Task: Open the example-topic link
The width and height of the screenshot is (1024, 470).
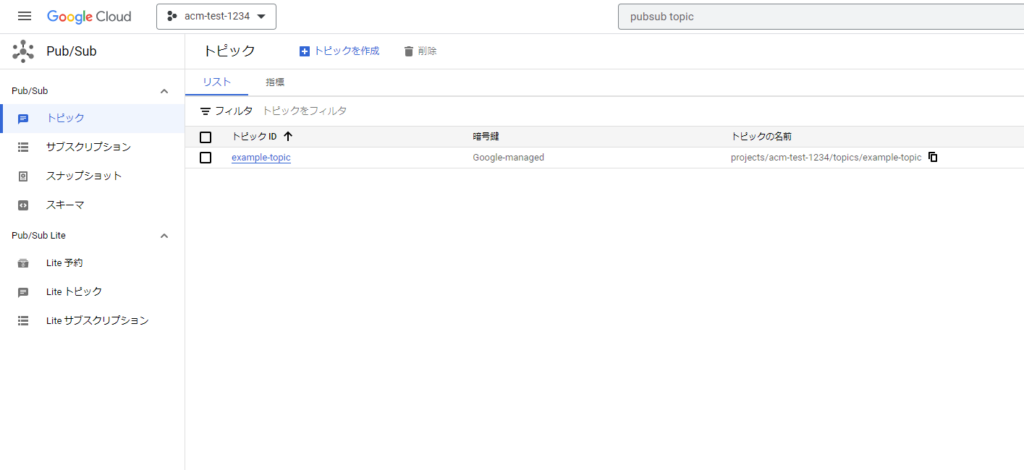Action: tap(261, 157)
